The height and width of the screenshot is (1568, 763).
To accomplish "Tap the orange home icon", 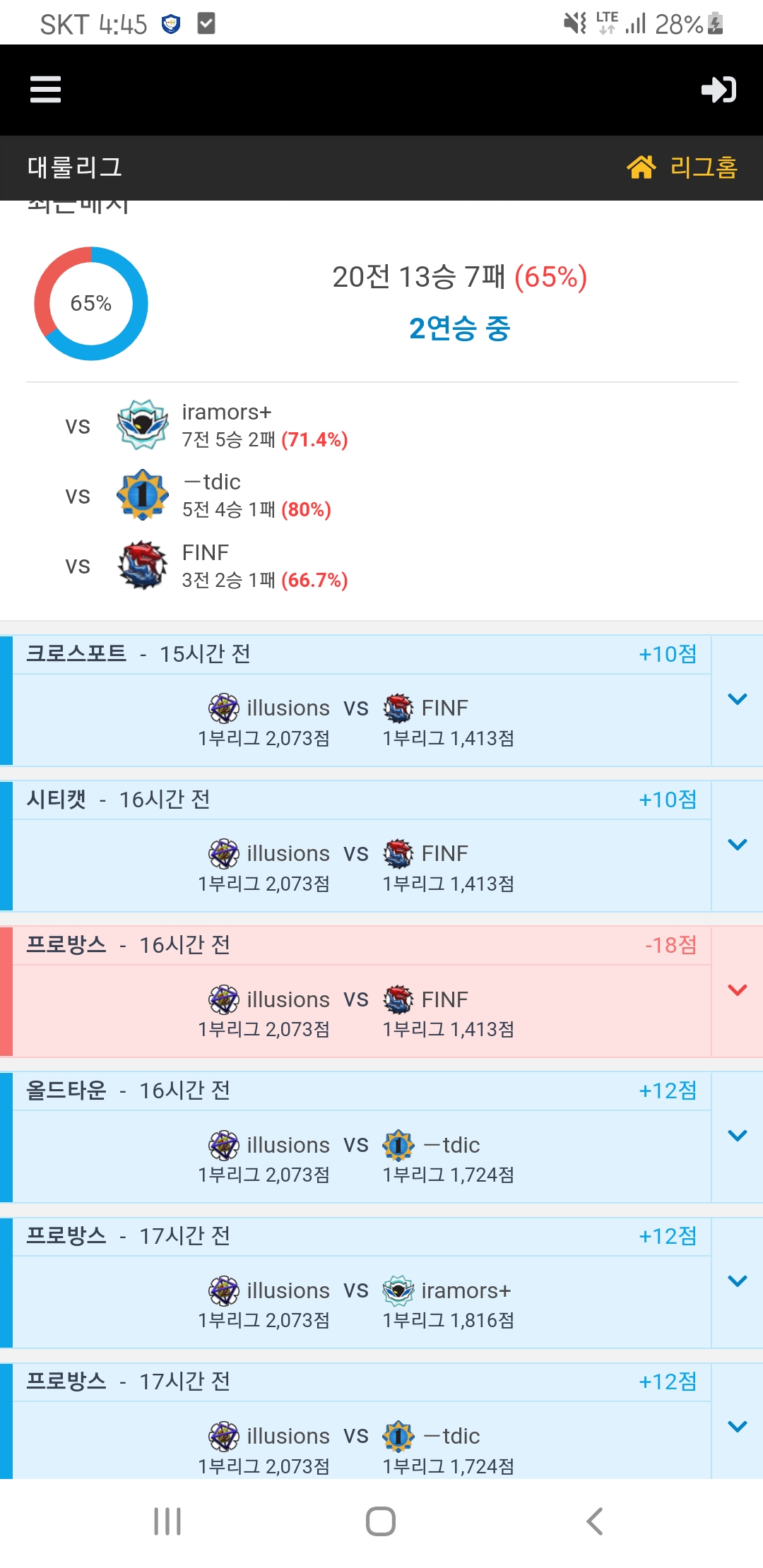I will (x=641, y=167).
